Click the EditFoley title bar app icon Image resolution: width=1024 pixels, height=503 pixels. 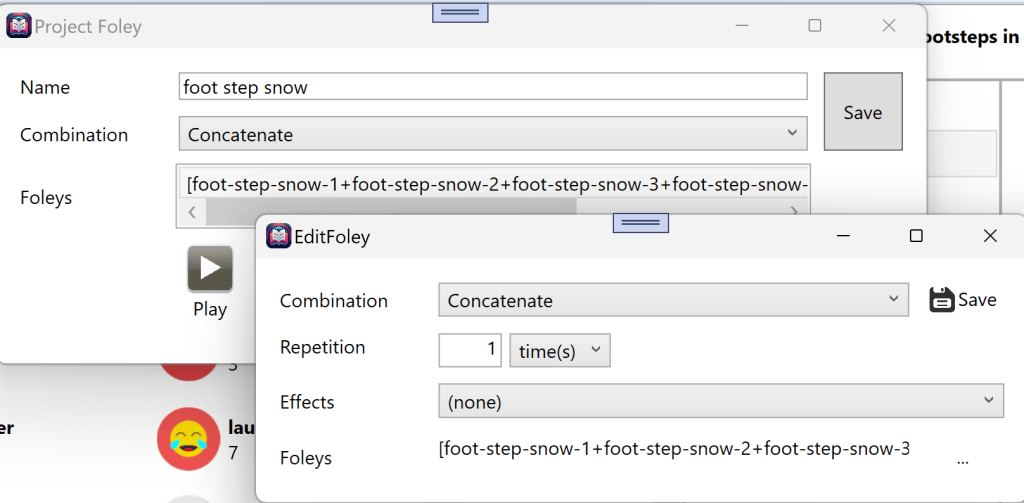278,236
